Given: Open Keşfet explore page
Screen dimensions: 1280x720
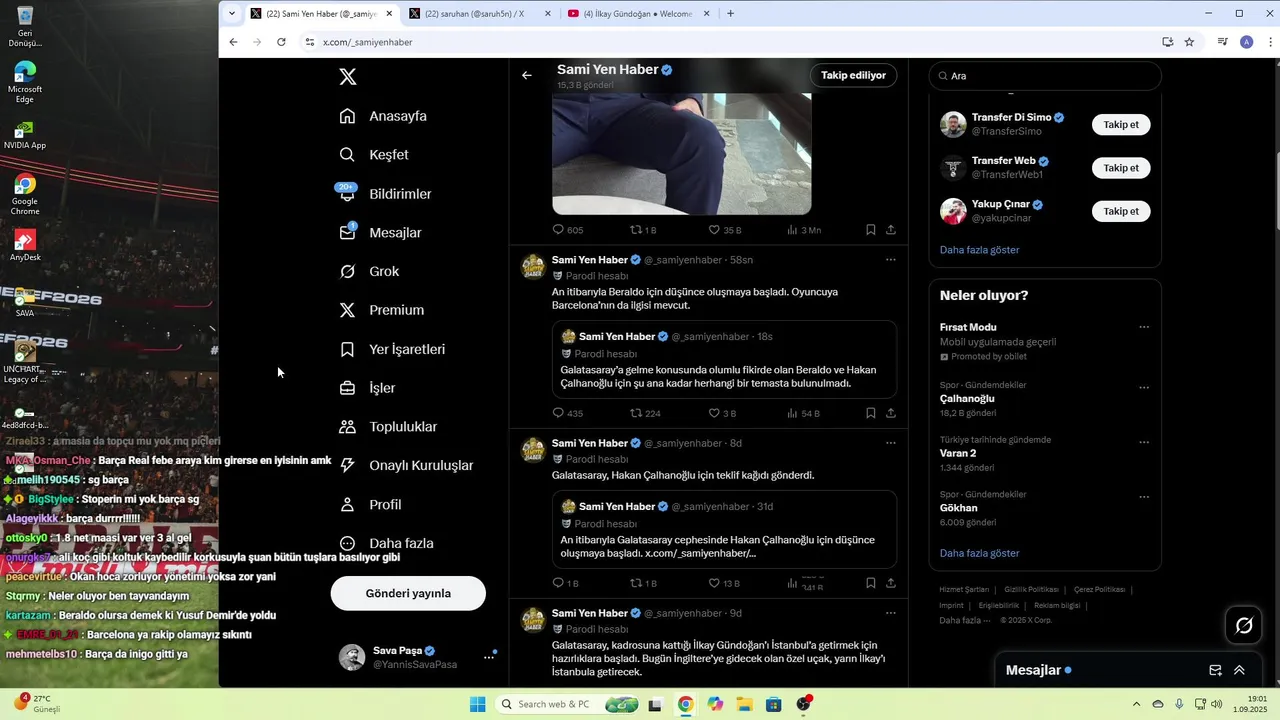Looking at the screenshot, I should 375,155.
